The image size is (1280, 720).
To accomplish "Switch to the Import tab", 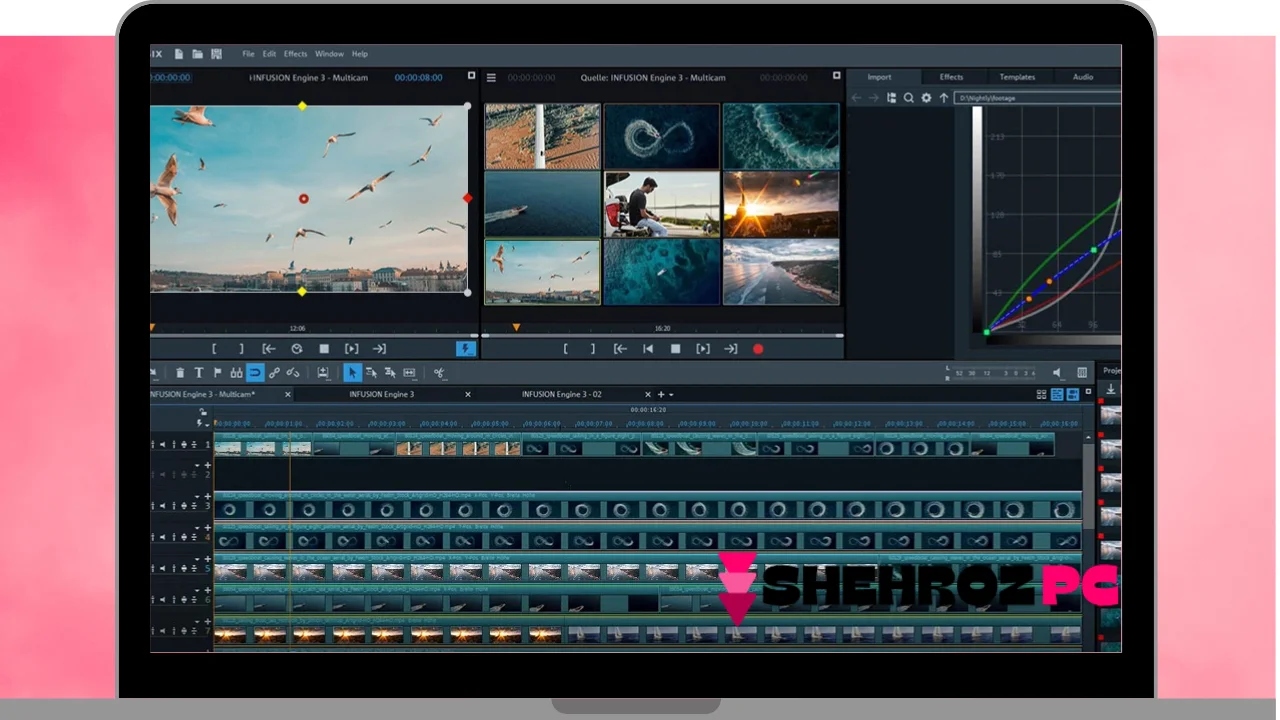I will 880,77.
